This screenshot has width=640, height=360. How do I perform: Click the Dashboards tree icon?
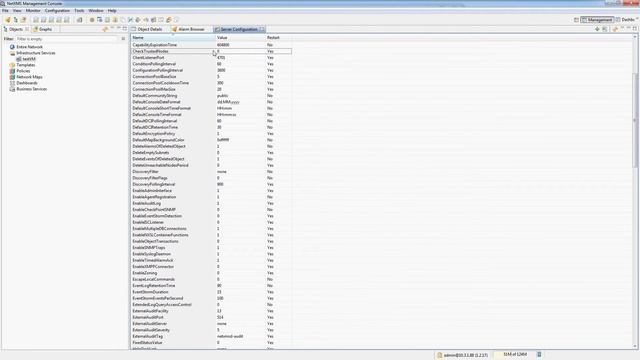[12, 83]
